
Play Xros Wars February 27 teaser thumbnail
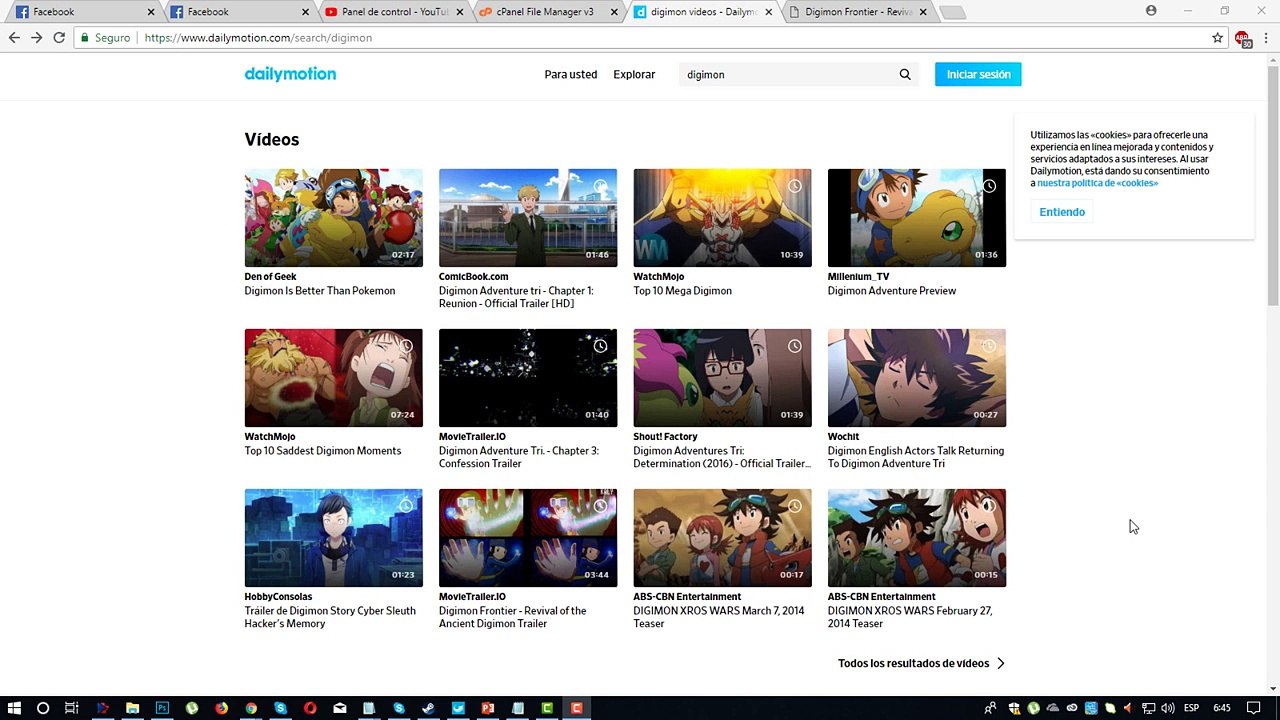[x=917, y=538]
